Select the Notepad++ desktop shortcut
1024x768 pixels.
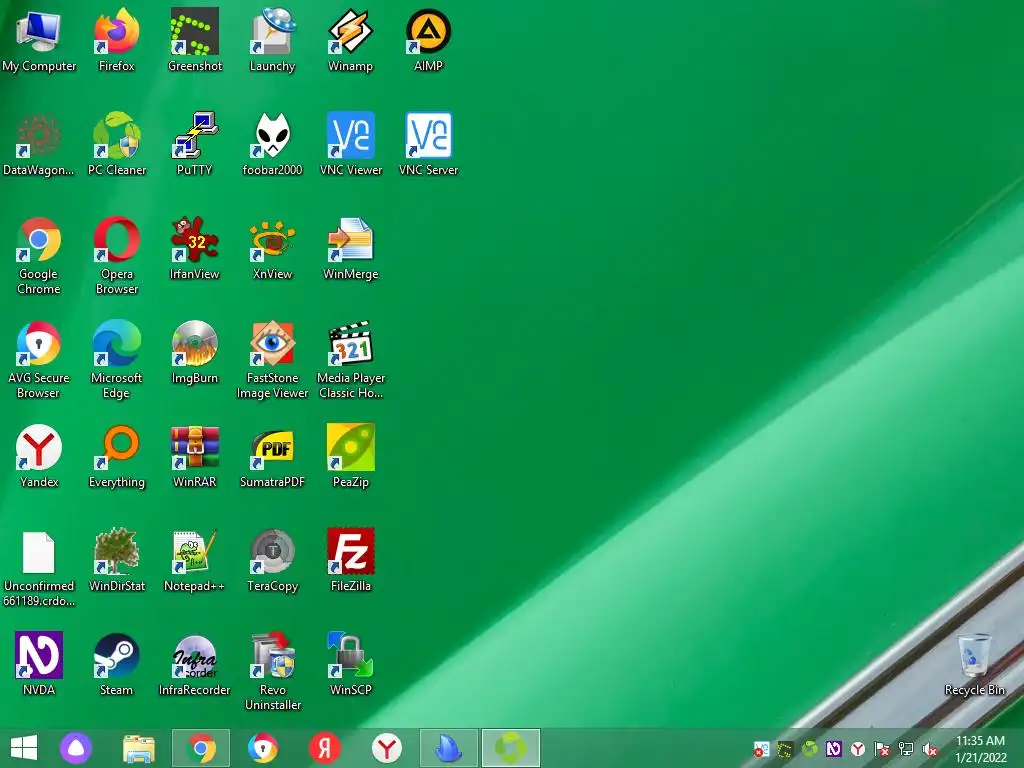point(195,560)
